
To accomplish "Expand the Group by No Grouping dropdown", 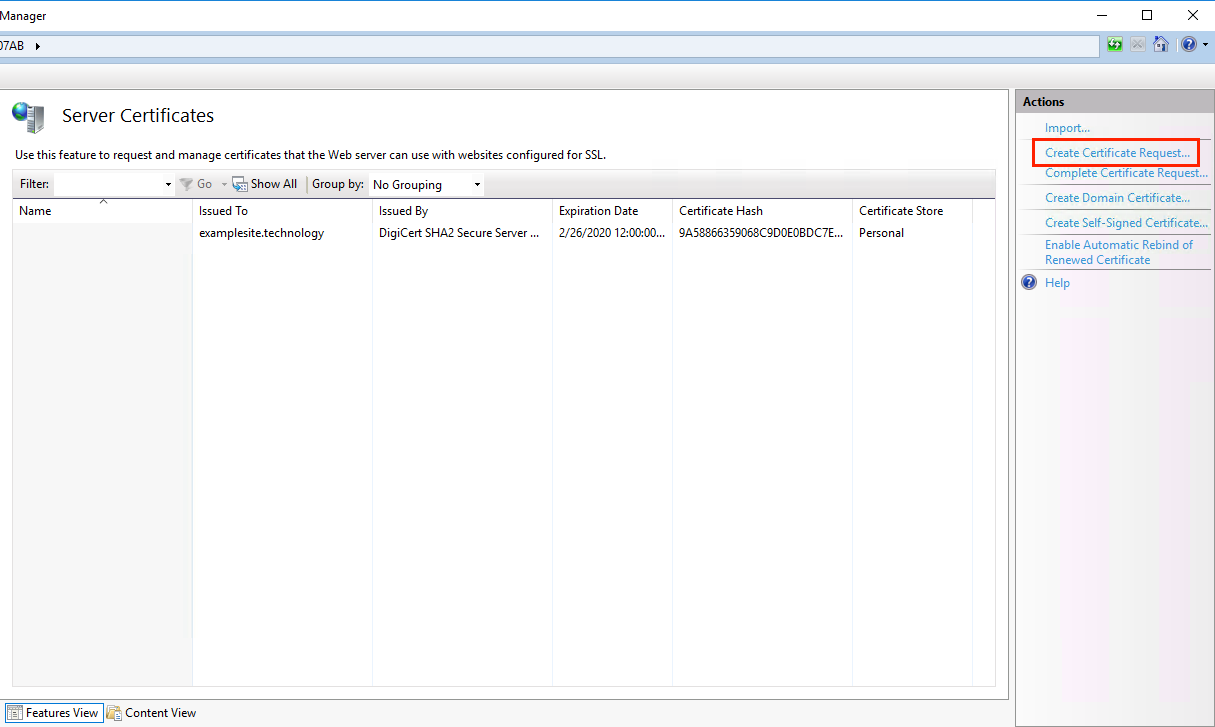I will [477, 185].
